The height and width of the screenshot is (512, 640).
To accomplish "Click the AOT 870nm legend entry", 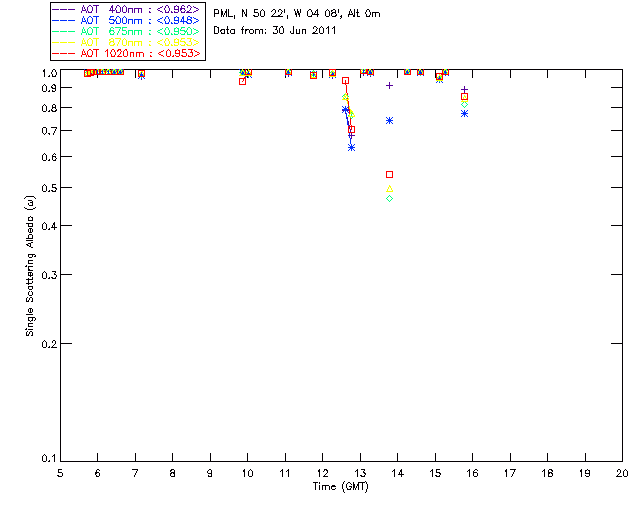I will point(127,42).
